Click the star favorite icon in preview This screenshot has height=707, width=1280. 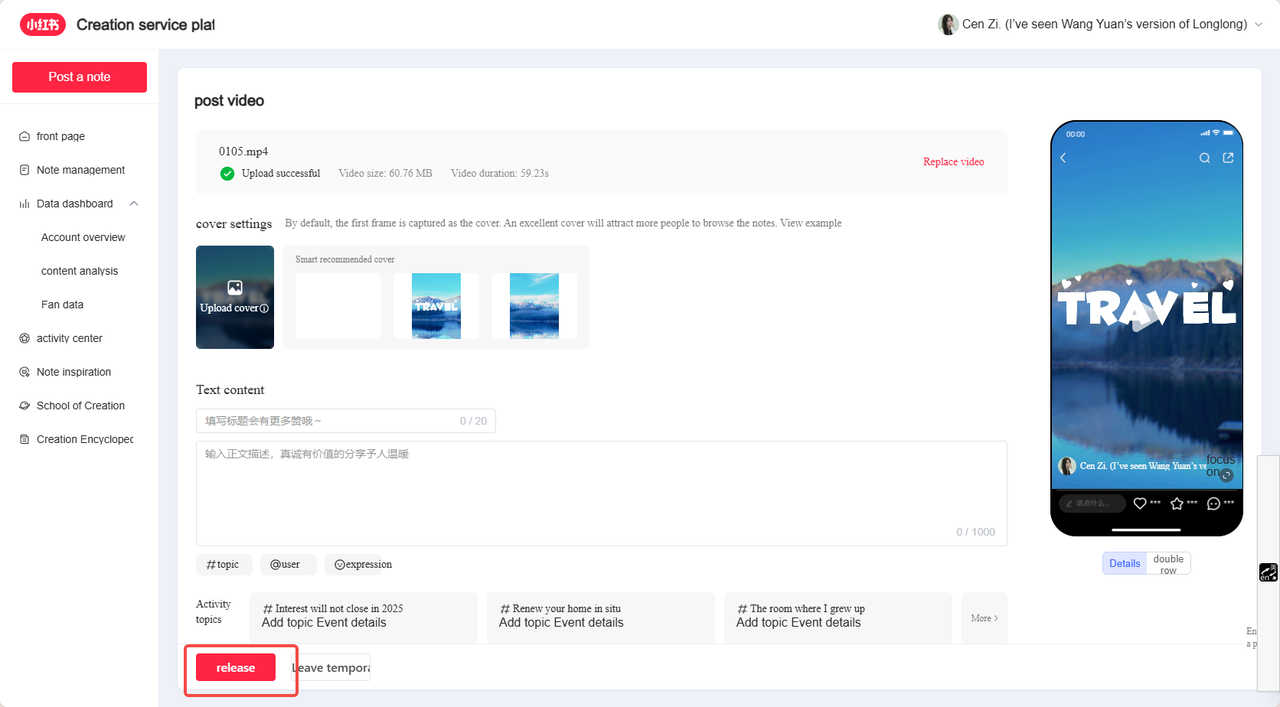pos(1177,503)
